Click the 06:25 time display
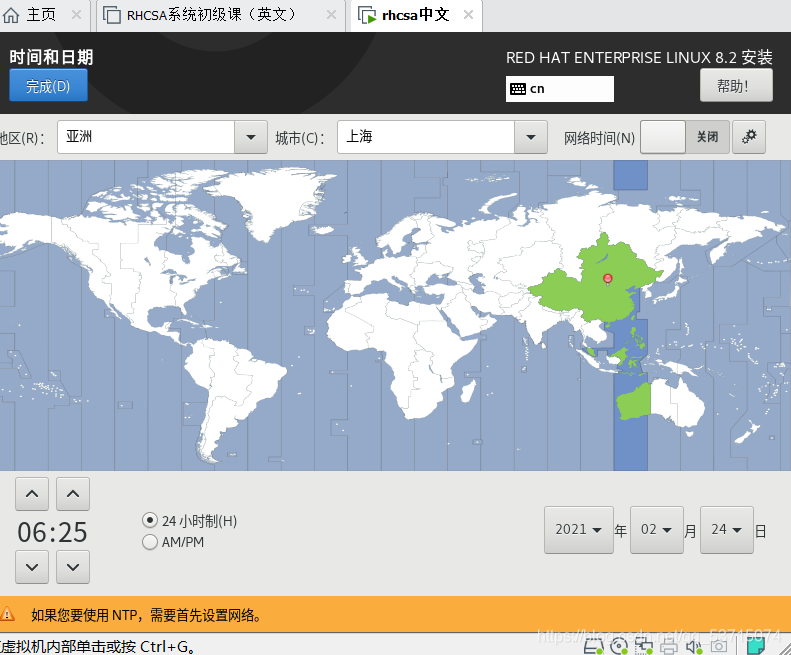This screenshot has width=791, height=655. click(x=52, y=532)
